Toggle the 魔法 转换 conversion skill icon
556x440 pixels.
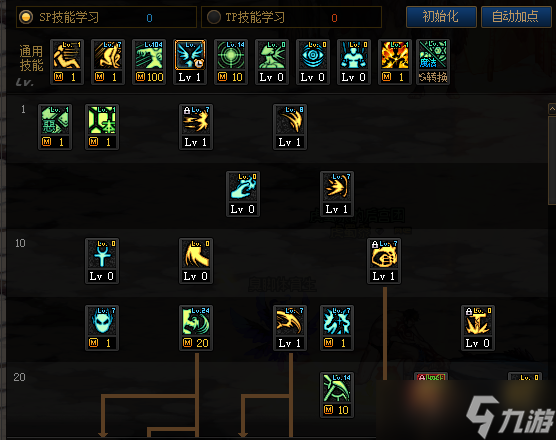(x=433, y=62)
